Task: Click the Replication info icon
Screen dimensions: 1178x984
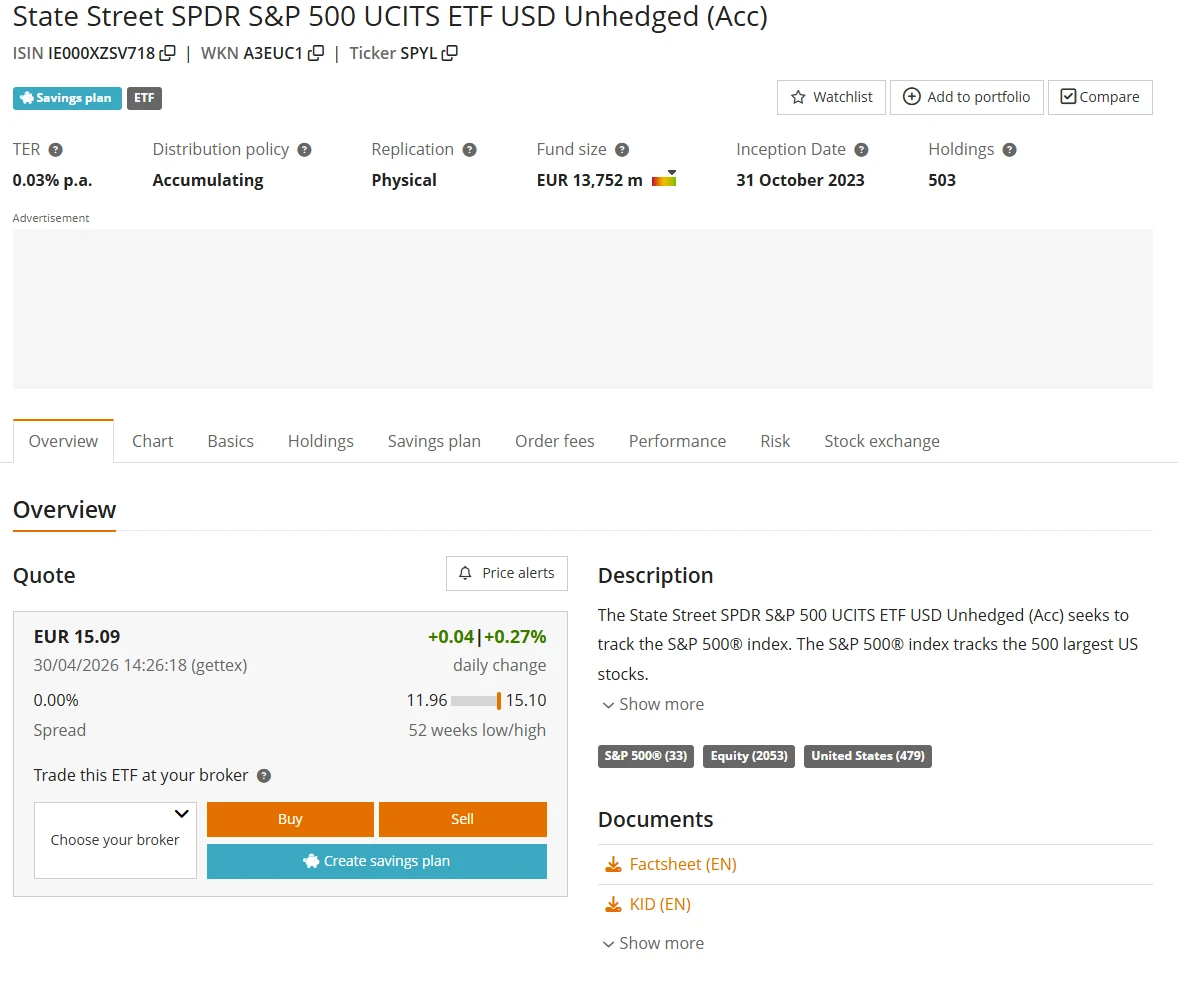Action: (469, 150)
